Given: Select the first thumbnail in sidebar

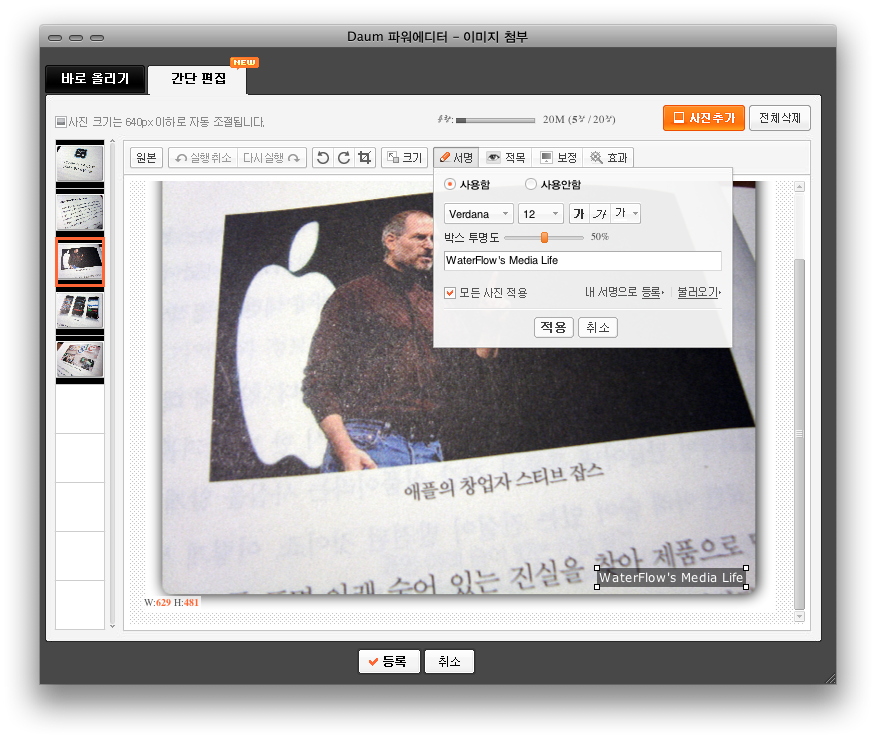Looking at the screenshot, I should (80, 164).
